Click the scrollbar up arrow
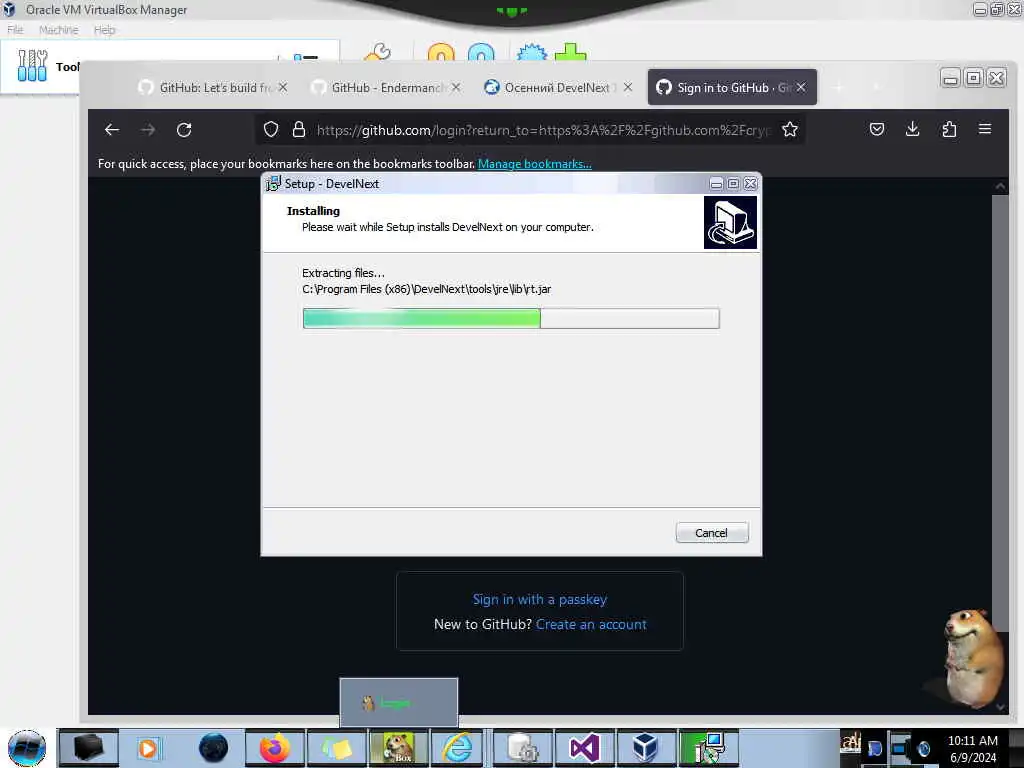 point(1000,186)
